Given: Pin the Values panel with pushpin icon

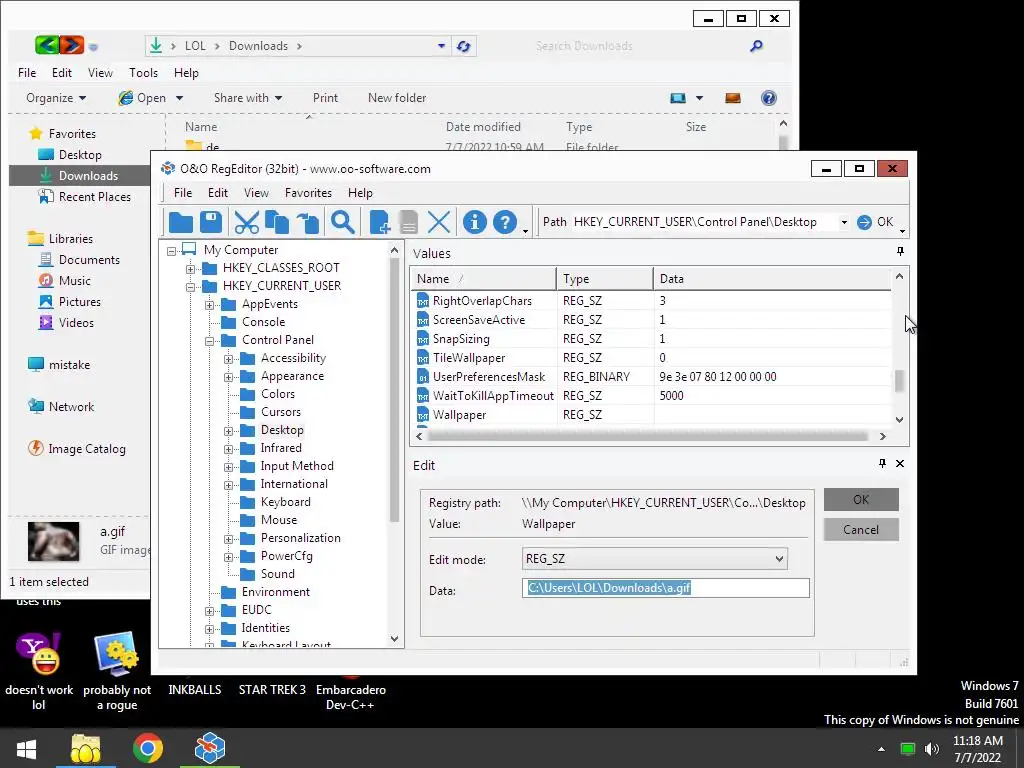Looking at the screenshot, I should point(900,252).
